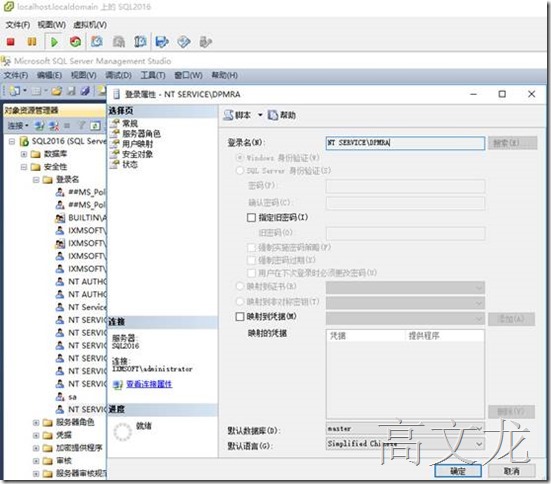Click the filter funnel icon in Object Explorer
This screenshot has height=484, width=551.
click(x=82, y=125)
